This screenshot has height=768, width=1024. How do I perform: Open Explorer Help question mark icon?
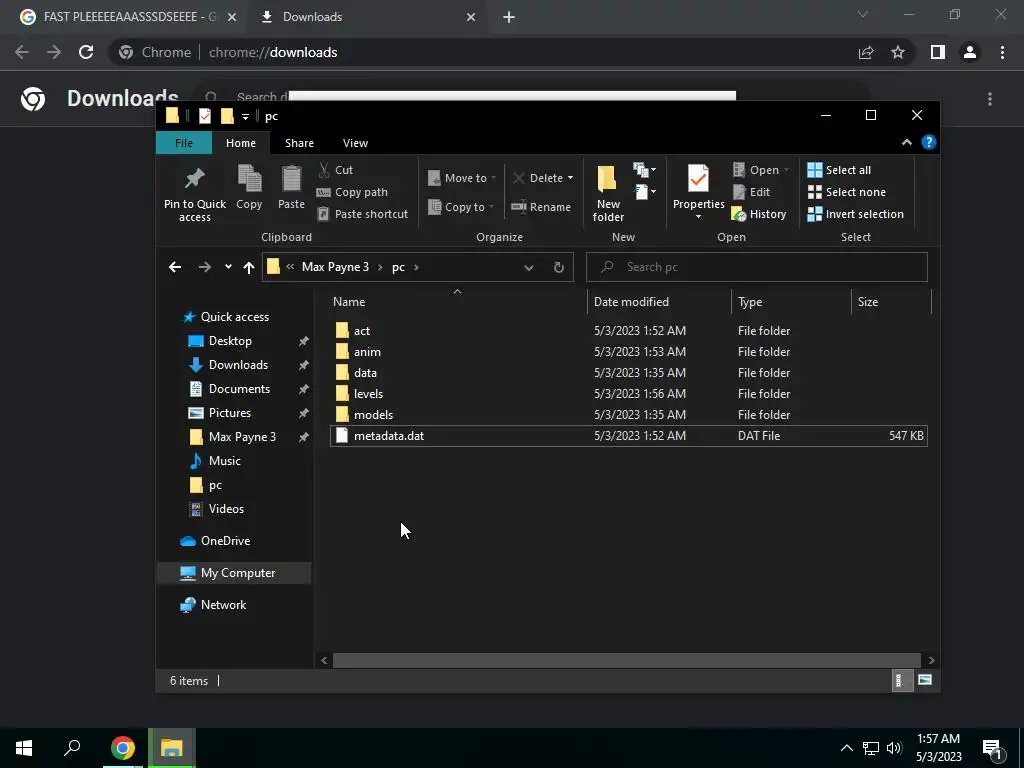929,142
